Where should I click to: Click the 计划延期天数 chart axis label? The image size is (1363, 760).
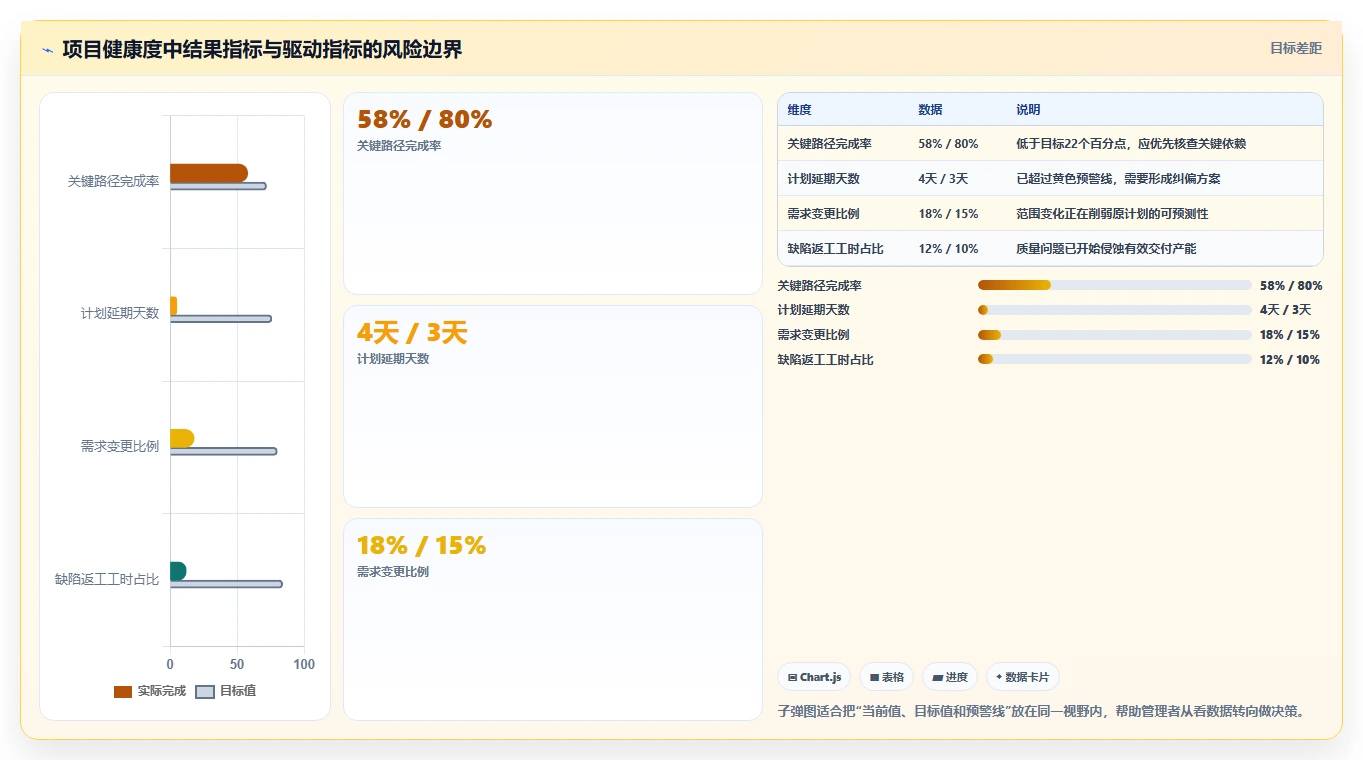[x=120, y=313]
